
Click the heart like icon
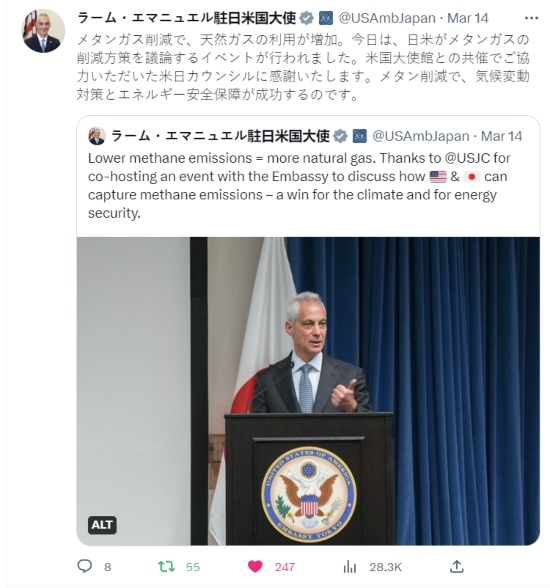click(255, 566)
